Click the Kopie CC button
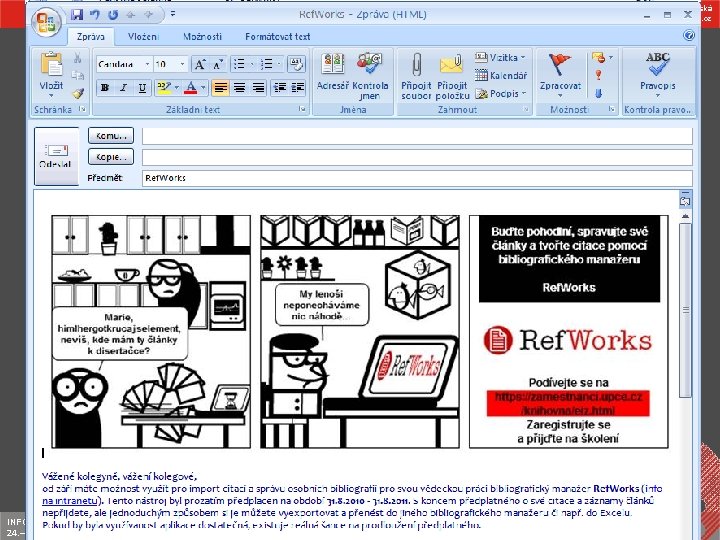 pyautogui.click(x=111, y=157)
